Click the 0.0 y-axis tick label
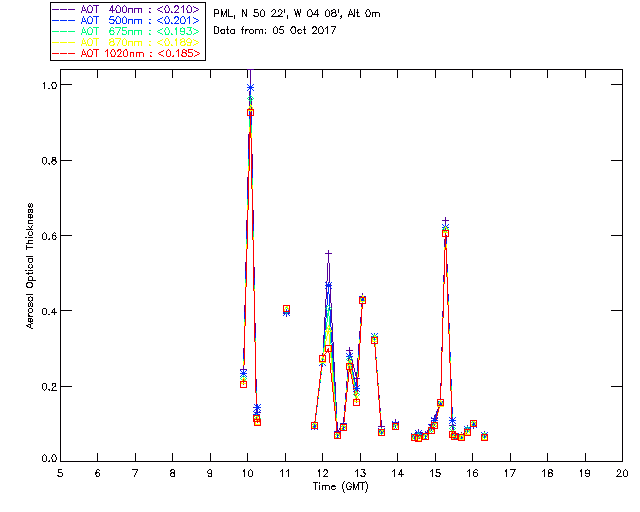Screen dimensions: 640x512 pos(49,459)
